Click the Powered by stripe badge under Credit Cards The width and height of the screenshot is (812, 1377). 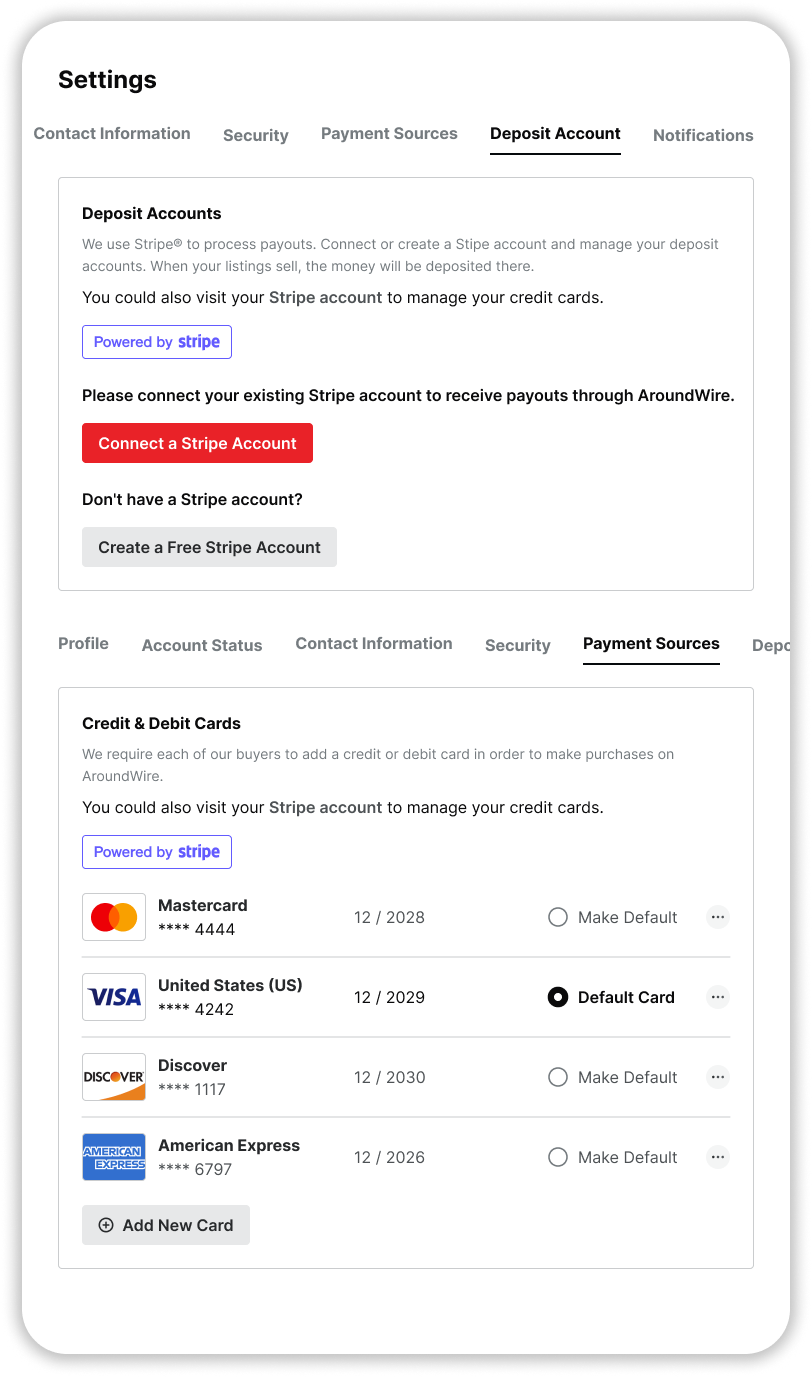point(156,851)
